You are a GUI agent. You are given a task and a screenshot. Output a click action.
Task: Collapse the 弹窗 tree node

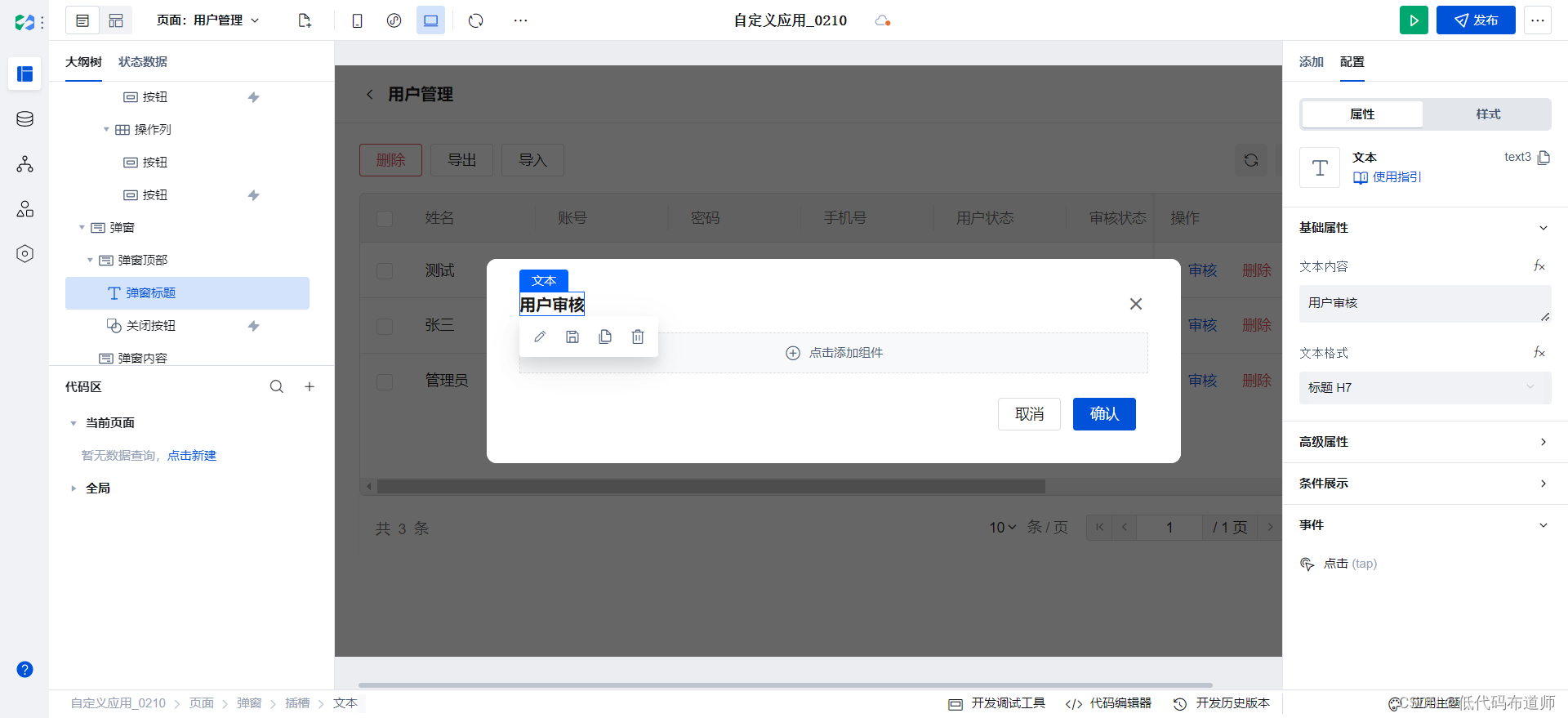(82, 227)
